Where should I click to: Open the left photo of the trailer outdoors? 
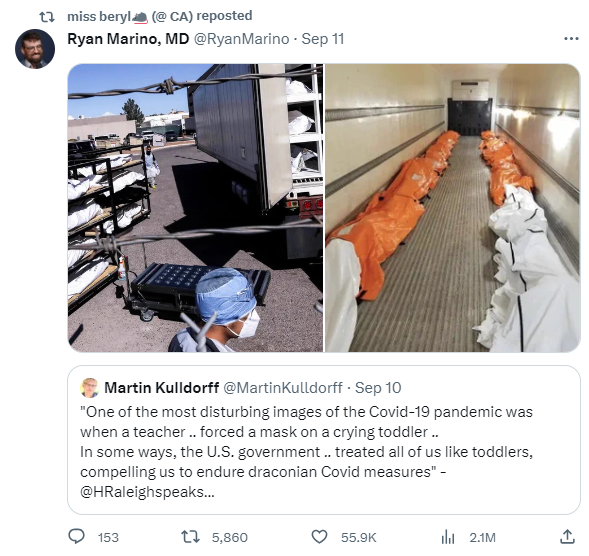[195, 208]
